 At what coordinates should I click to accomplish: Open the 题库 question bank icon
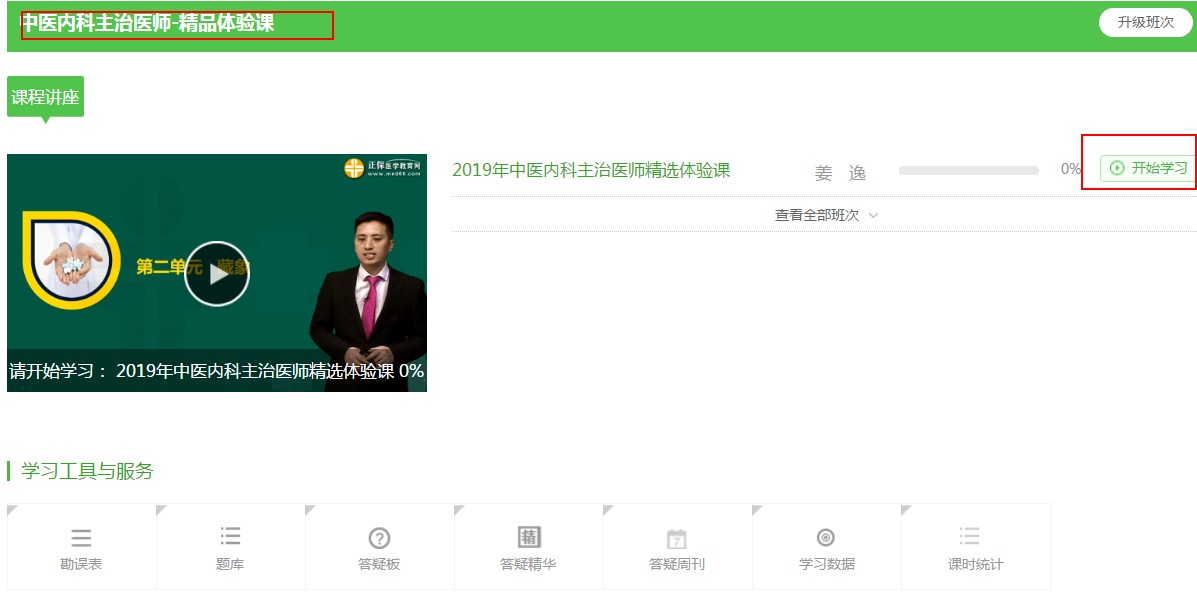click(230, 537)
